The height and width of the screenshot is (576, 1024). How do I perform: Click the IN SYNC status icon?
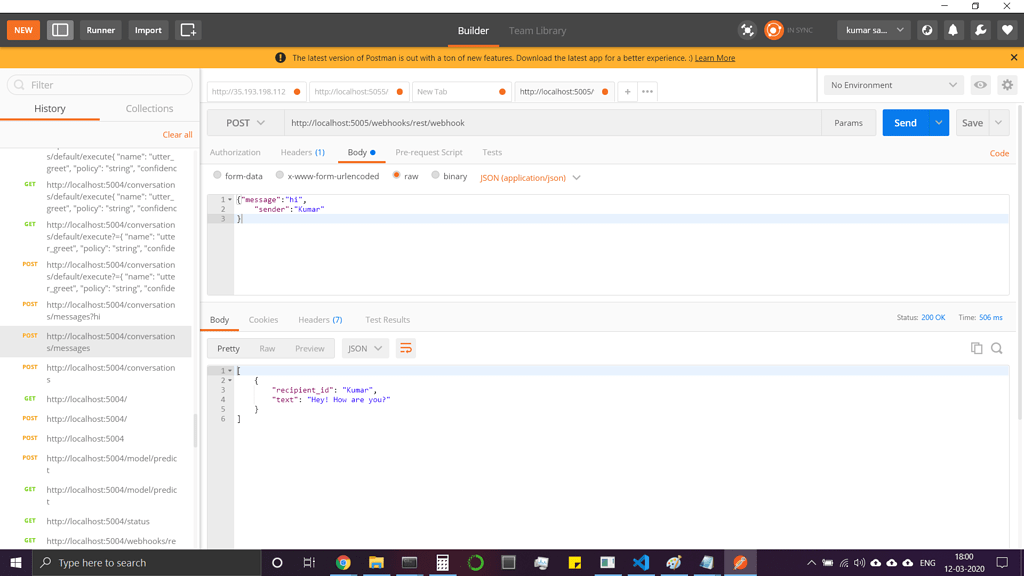coord(774,30)
